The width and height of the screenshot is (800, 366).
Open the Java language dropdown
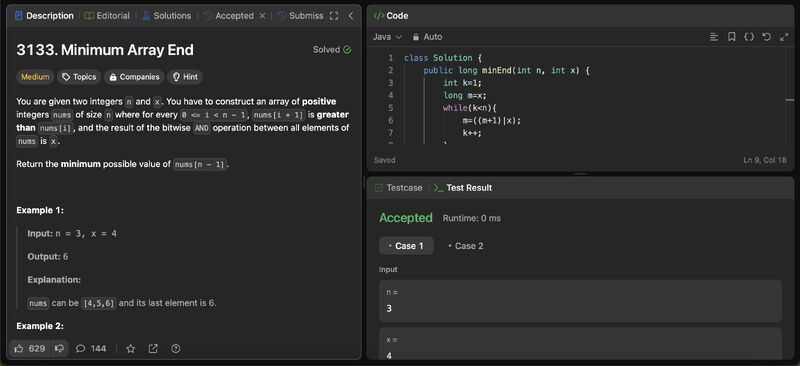pos(387,37)
